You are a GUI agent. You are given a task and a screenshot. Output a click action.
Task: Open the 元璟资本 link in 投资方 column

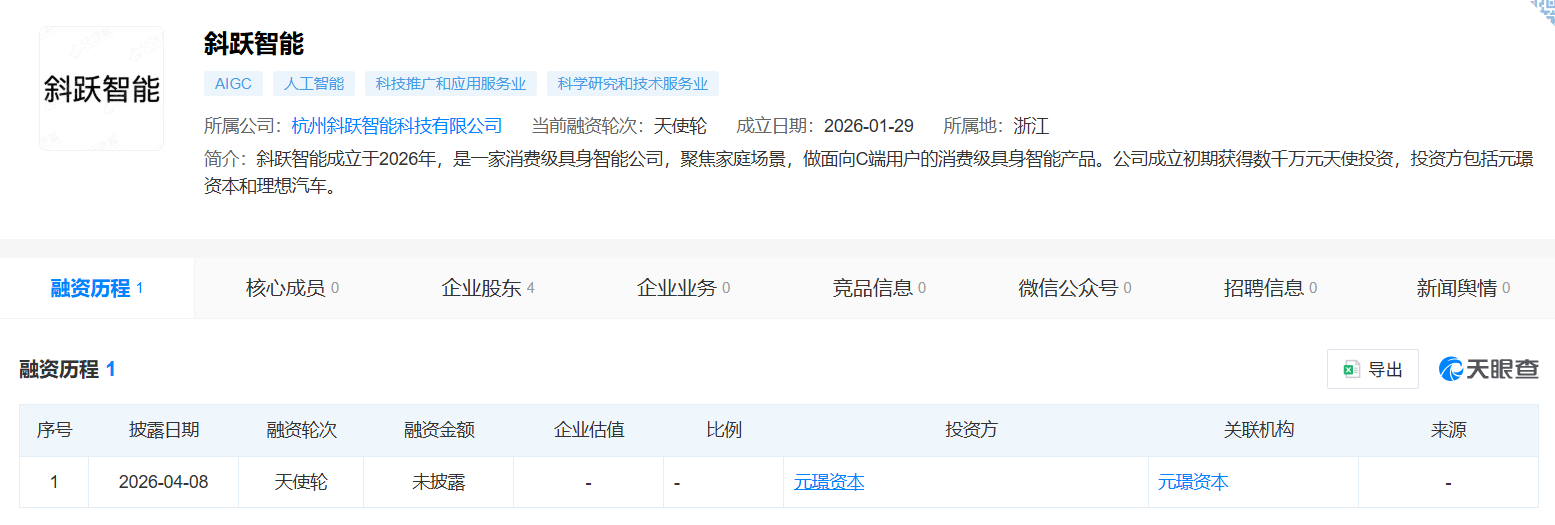[829, 482]
